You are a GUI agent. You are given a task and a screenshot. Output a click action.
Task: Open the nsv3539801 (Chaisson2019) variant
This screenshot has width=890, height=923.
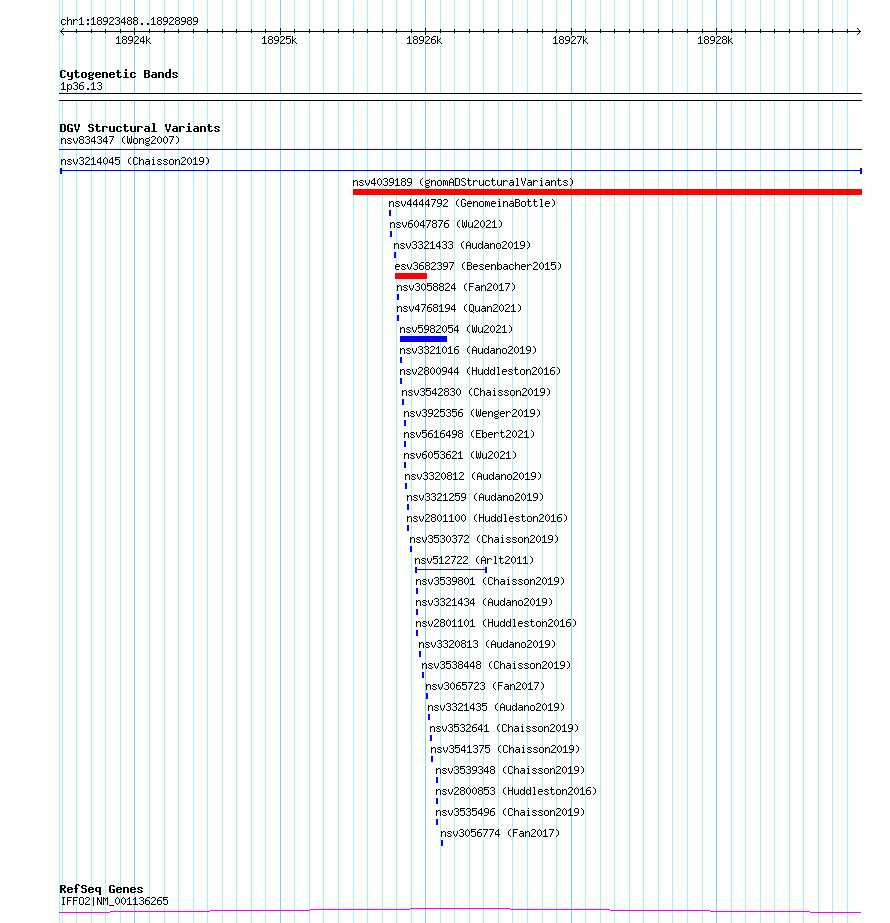(x=490, y=581)
